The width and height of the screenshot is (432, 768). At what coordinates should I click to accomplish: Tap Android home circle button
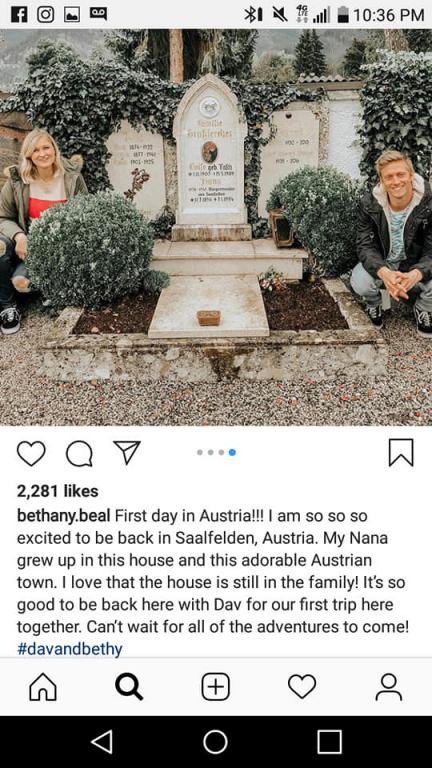215,742
